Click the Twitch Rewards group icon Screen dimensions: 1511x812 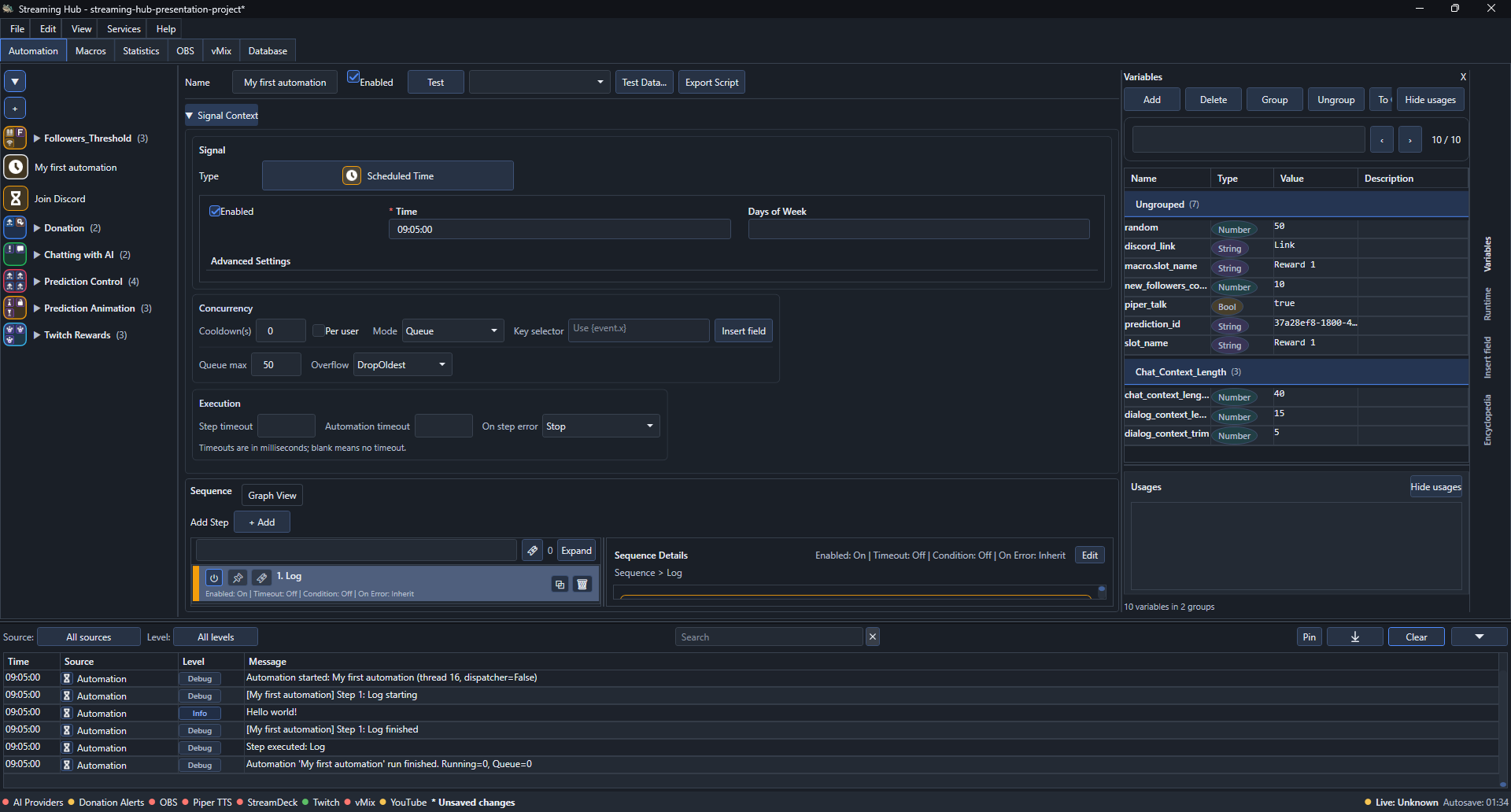pyautogui.click(x=16, y=334)
